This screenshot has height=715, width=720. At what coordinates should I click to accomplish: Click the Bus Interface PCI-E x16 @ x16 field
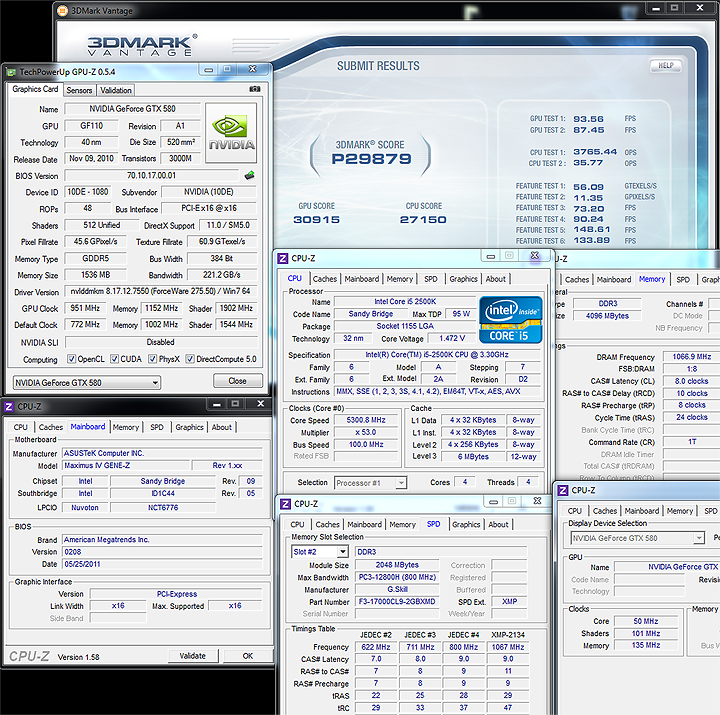pos(209,208)
